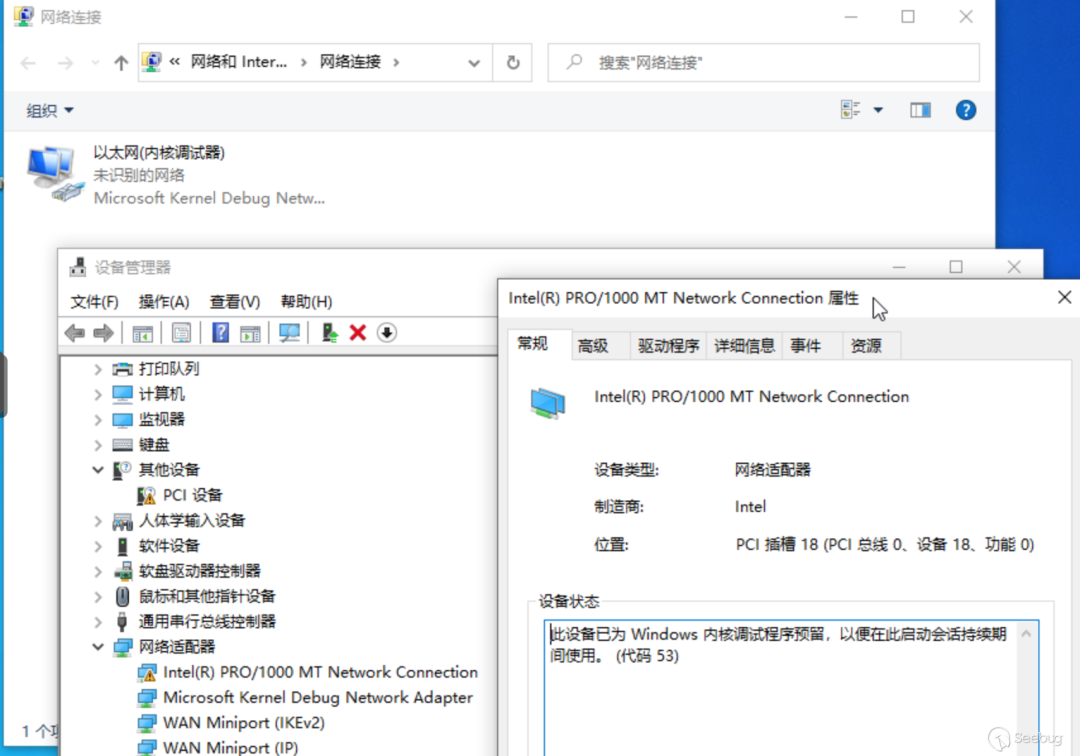Expand the Print queues tree node

click(98, 369)
